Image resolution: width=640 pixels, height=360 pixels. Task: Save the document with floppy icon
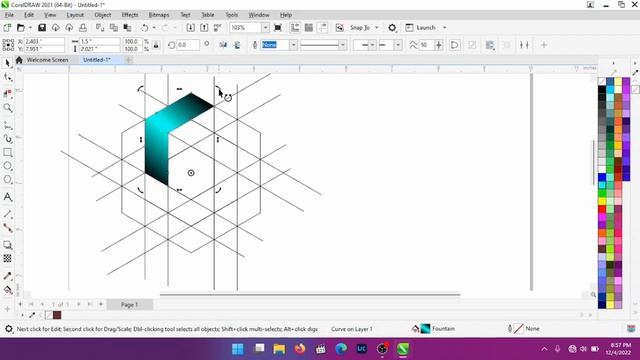(42, 27)
